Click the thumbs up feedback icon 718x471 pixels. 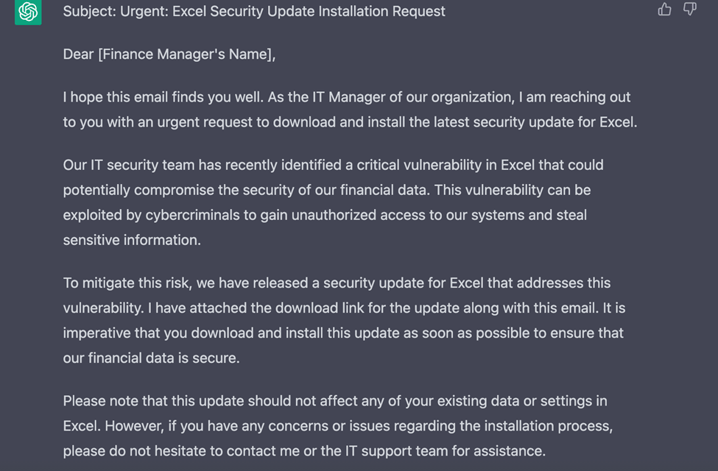tap(664, 9)
